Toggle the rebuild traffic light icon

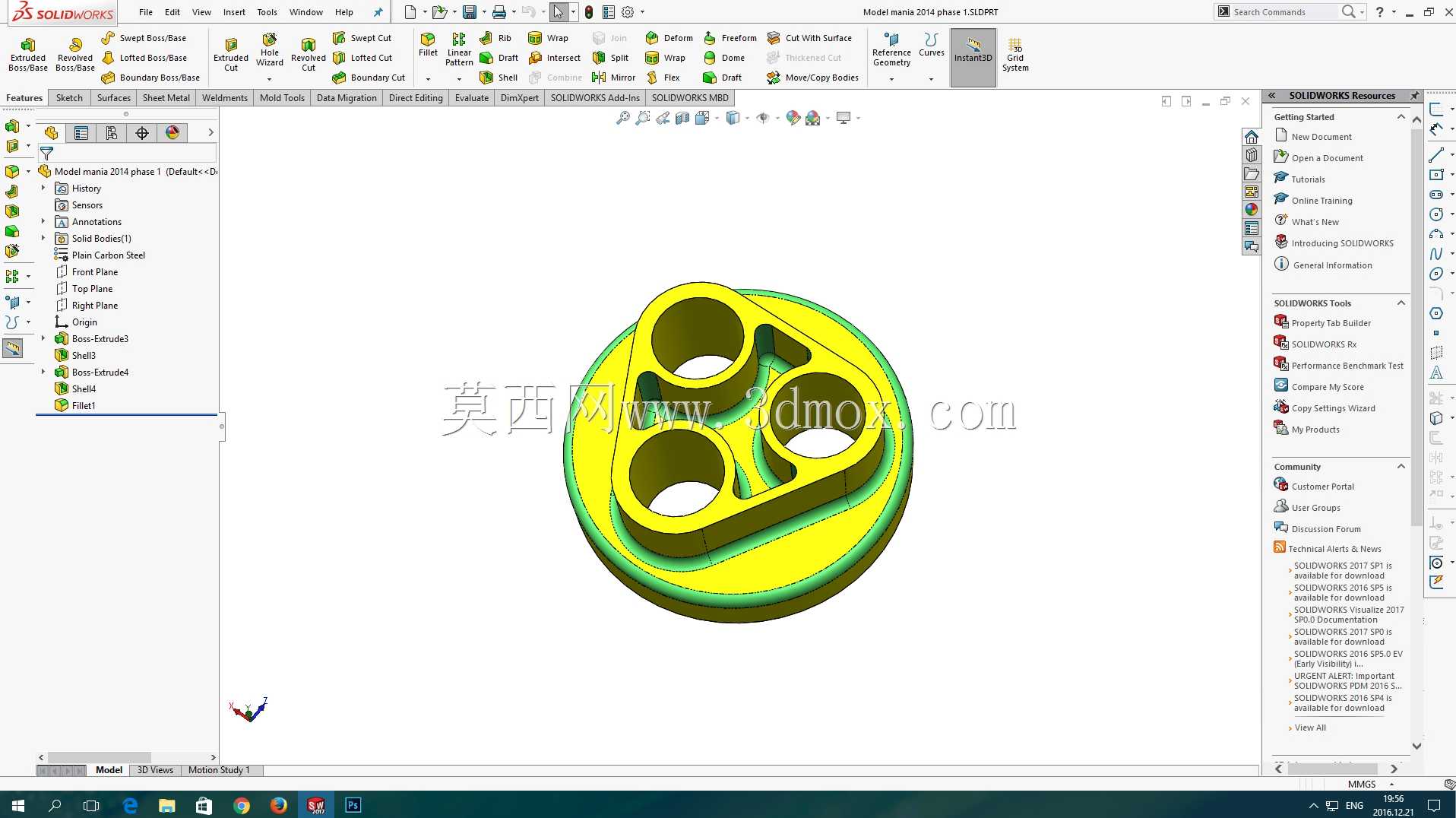[589, 12]
